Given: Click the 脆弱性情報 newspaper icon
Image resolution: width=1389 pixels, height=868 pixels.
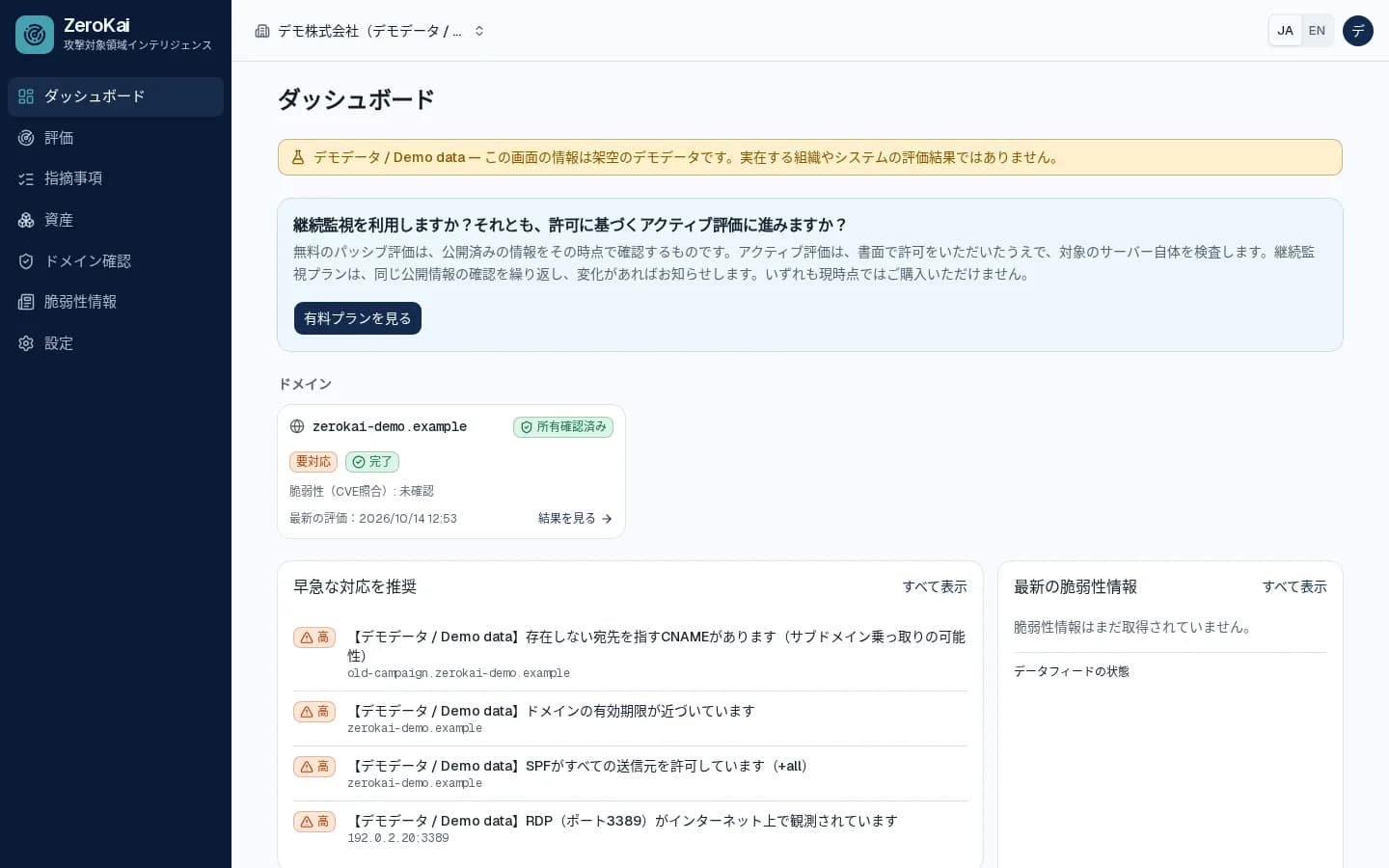Looking at the screenshot, I should point(26,302).
